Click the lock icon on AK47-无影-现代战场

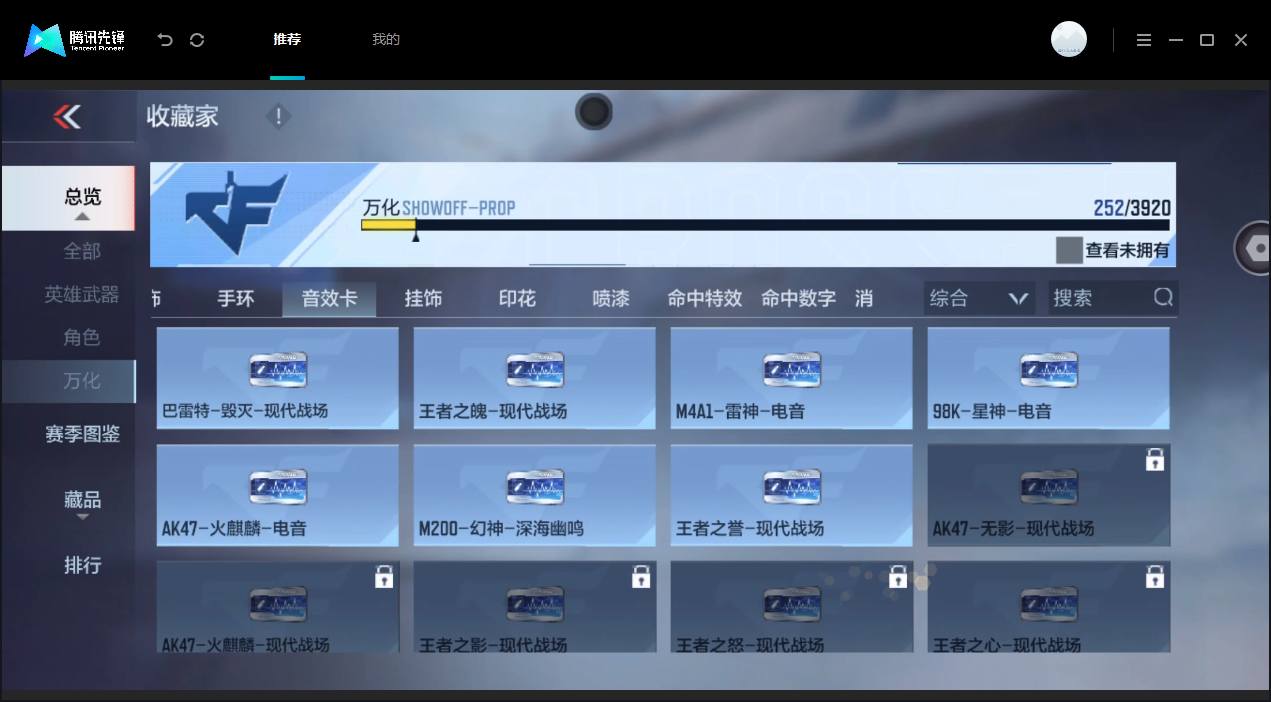pos(1155,460)
